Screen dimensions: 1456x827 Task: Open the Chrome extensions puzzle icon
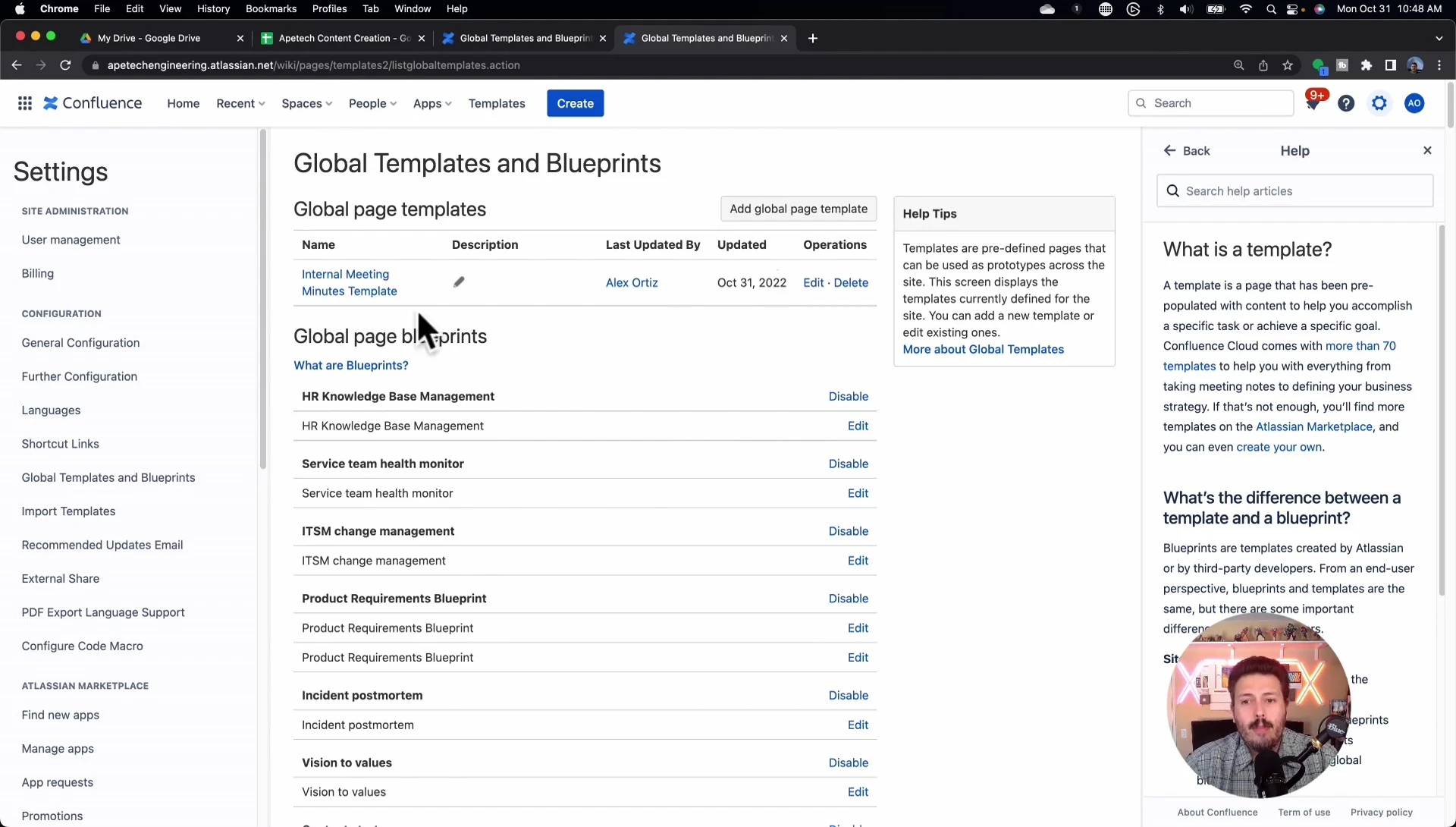[1367, 65]
